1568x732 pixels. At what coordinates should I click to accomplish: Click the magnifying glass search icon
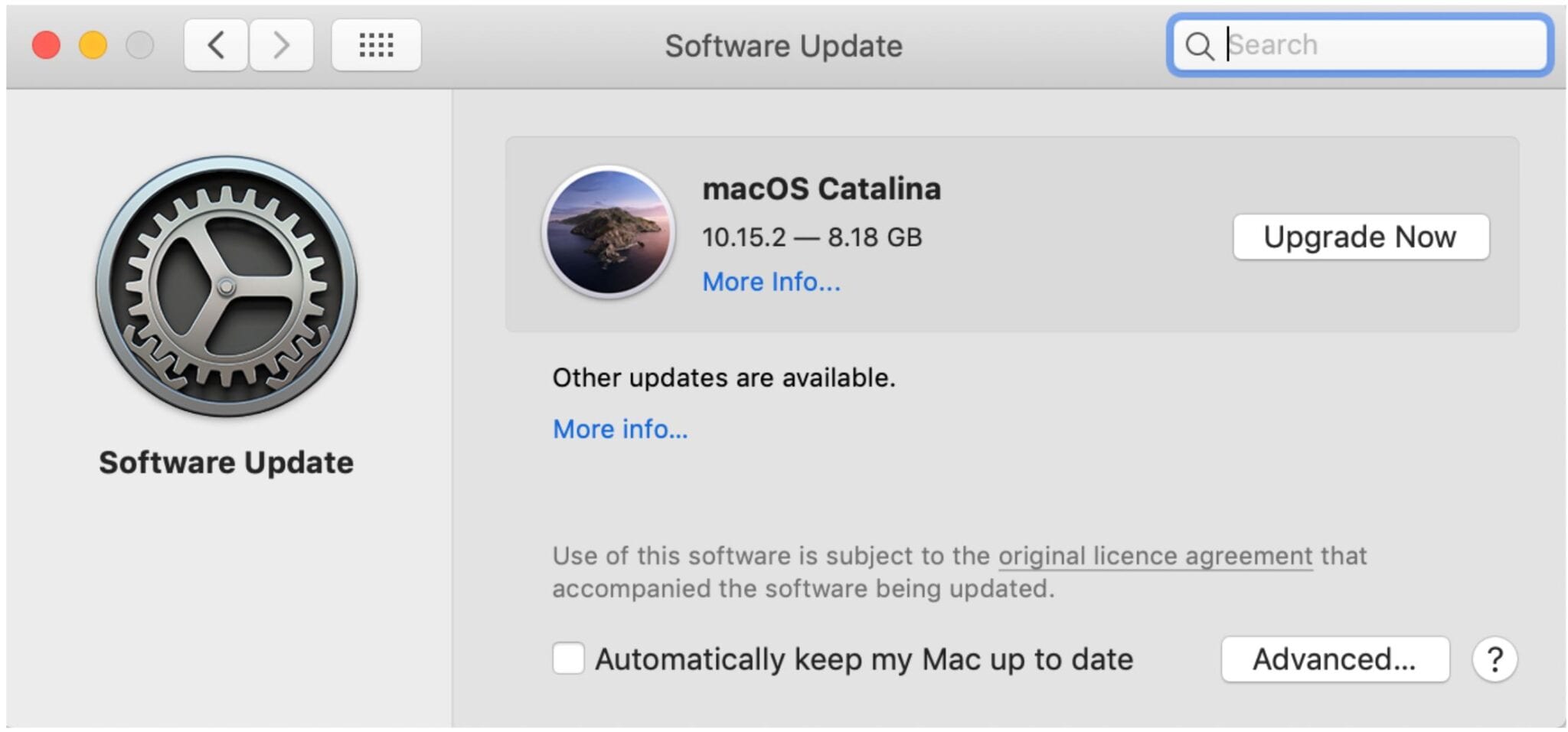[x=1199, y=46]
